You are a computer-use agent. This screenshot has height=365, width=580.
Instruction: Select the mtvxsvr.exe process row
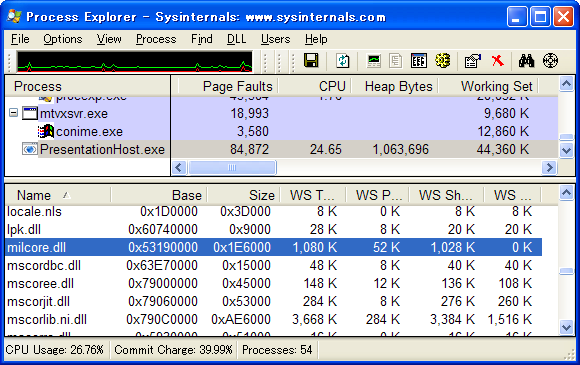(281, 113)
